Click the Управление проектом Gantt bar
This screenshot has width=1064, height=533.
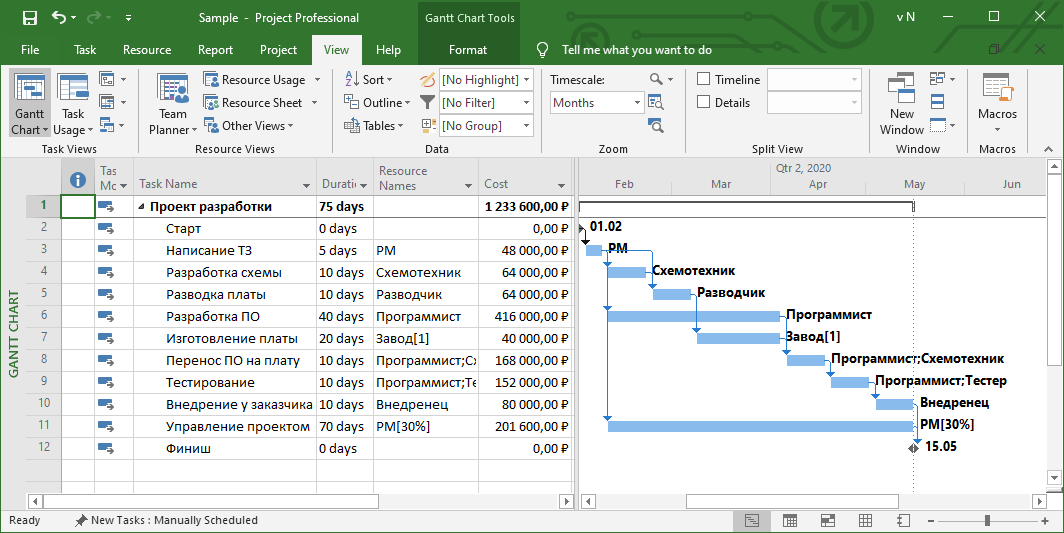click(x=760, y=426)
